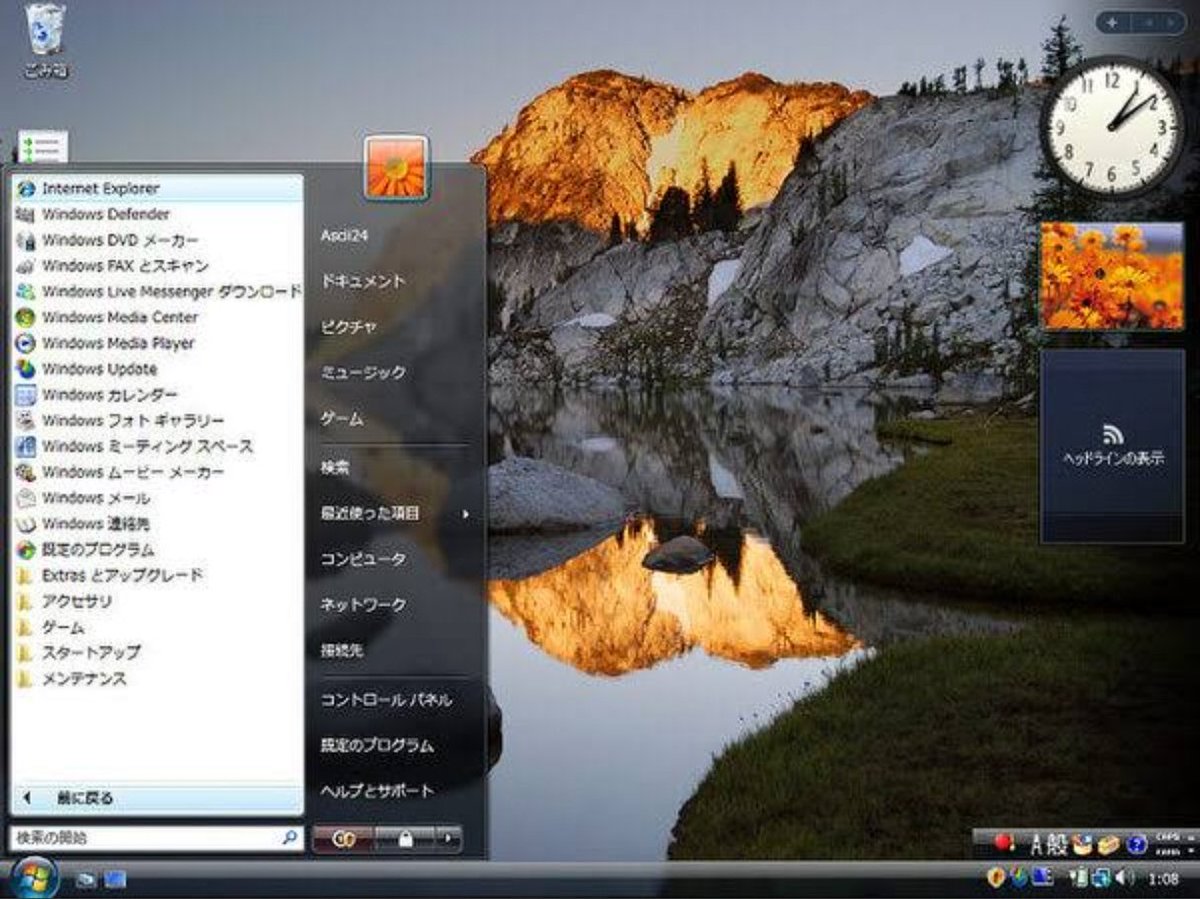Launch Windows Media Center
The width and height of the screenshot is (1200, 899).
[157, 317]
